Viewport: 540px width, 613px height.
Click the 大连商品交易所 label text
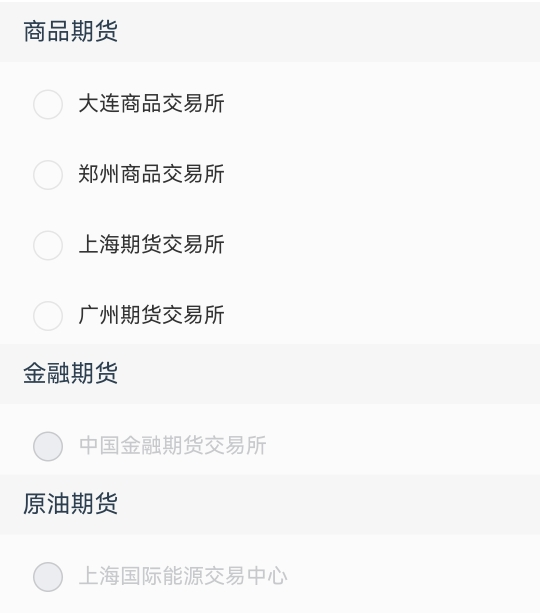151,104
